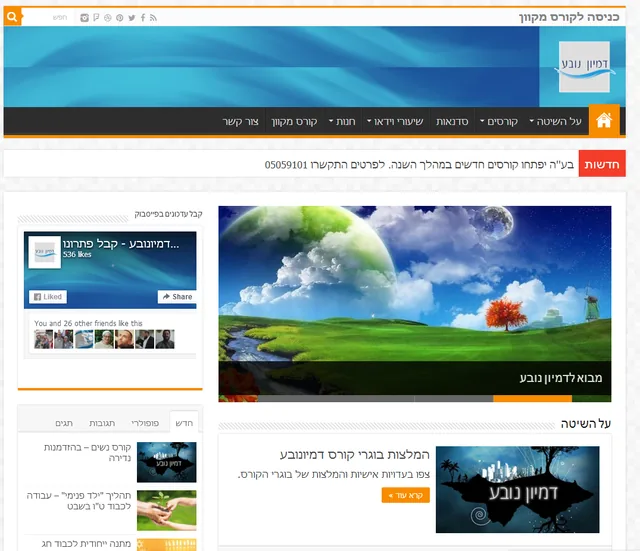Open the Facebook 'f' icon in header
640x551 pixels.
pos(143,18)
